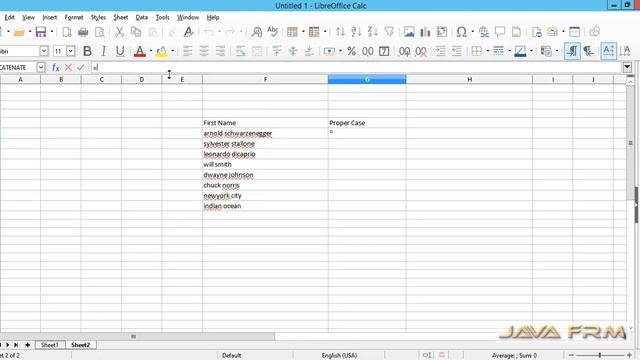Viewport: 640px width, 360px height.
Task: Open the Edit menu
Action: 9,17
